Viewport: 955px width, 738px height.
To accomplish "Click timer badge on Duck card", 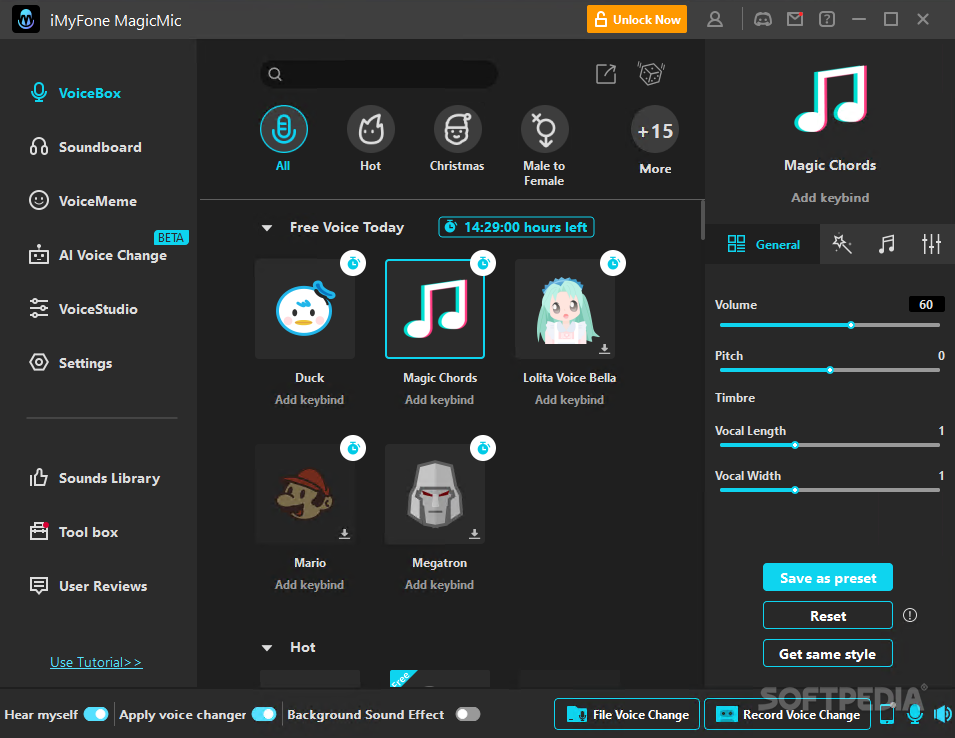I will (353, 263).
